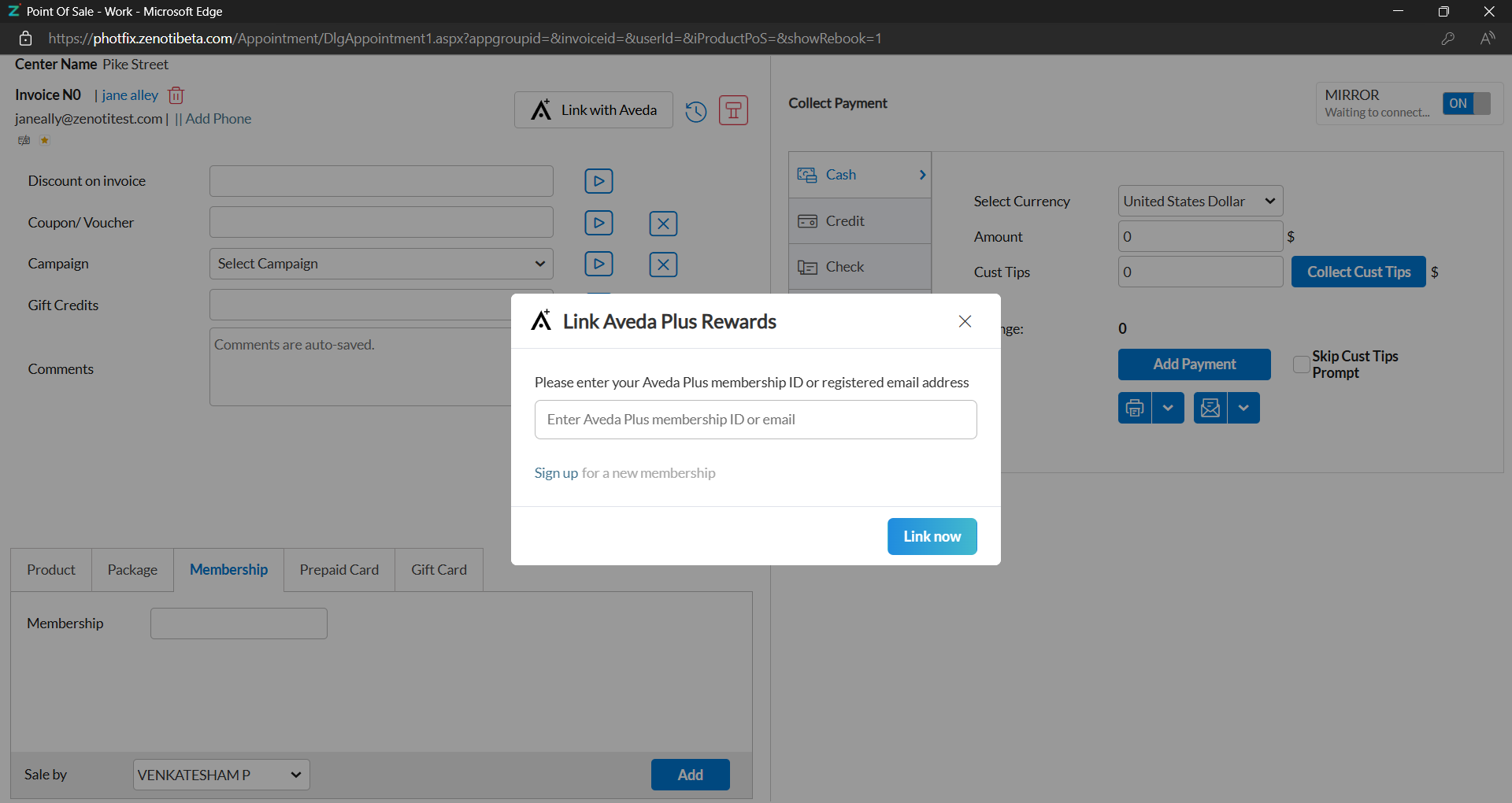
Task: Click the guest card icon under email
Action: click(x=24, y=140)
